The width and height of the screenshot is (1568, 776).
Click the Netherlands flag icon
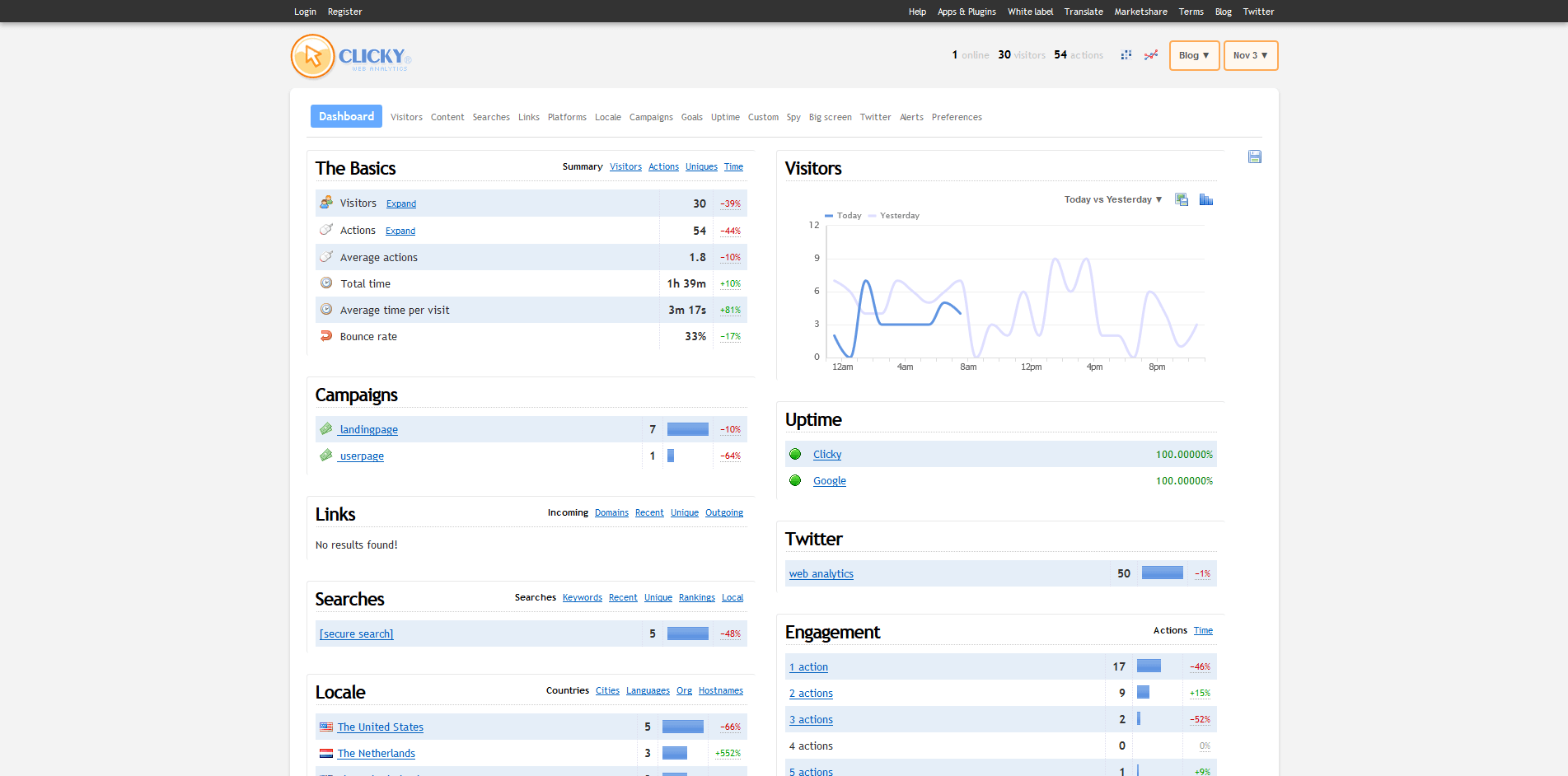326,753
